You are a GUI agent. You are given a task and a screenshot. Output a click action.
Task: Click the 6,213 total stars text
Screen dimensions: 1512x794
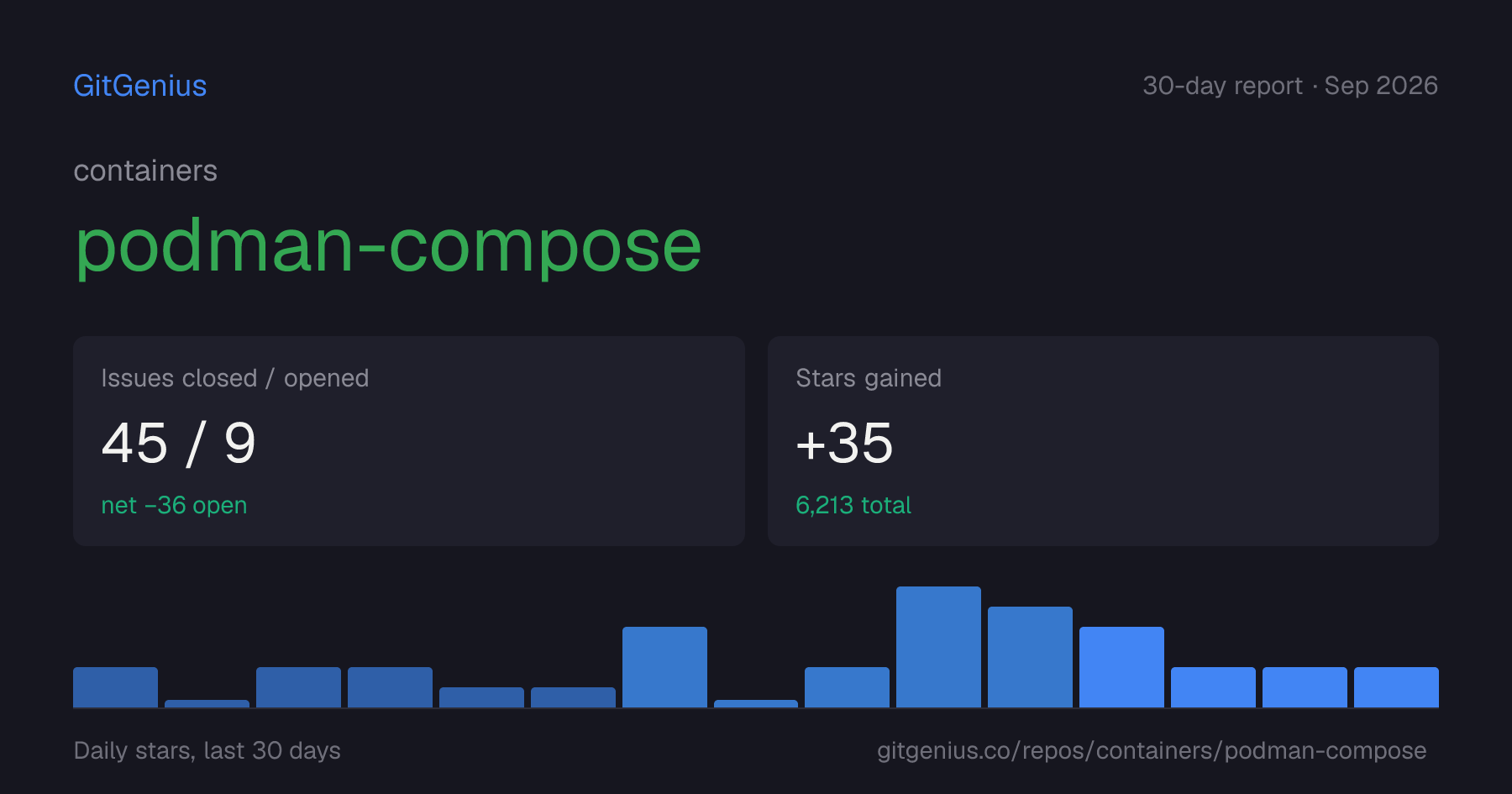click(853, 505)
